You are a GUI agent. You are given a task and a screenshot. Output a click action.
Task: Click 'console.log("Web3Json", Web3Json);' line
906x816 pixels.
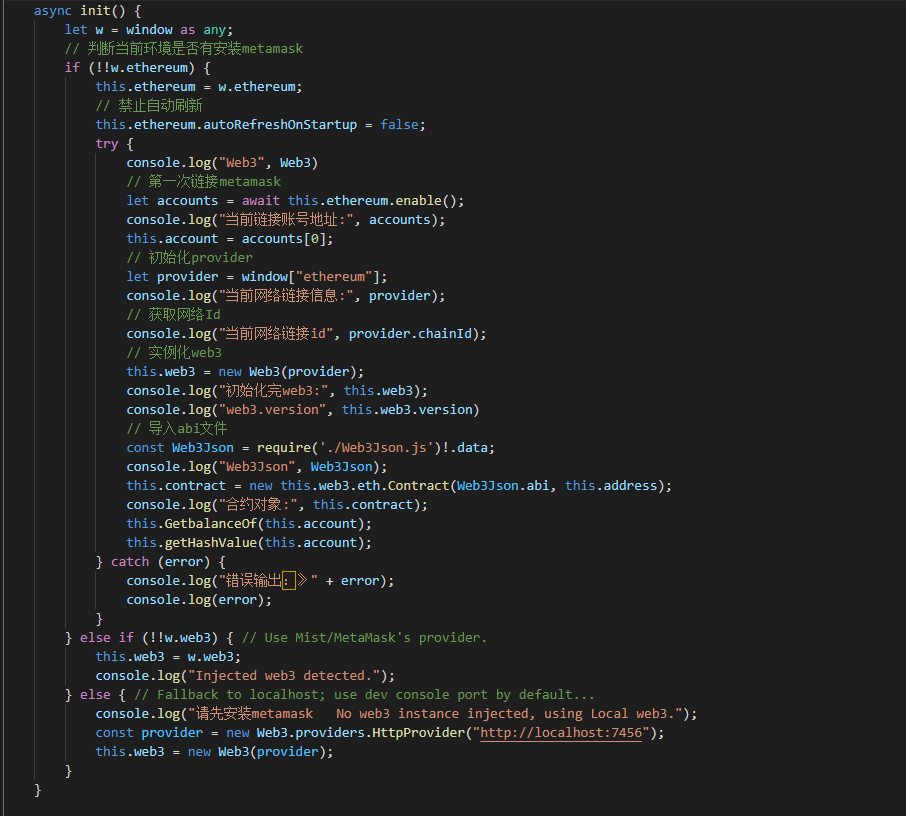257,467
